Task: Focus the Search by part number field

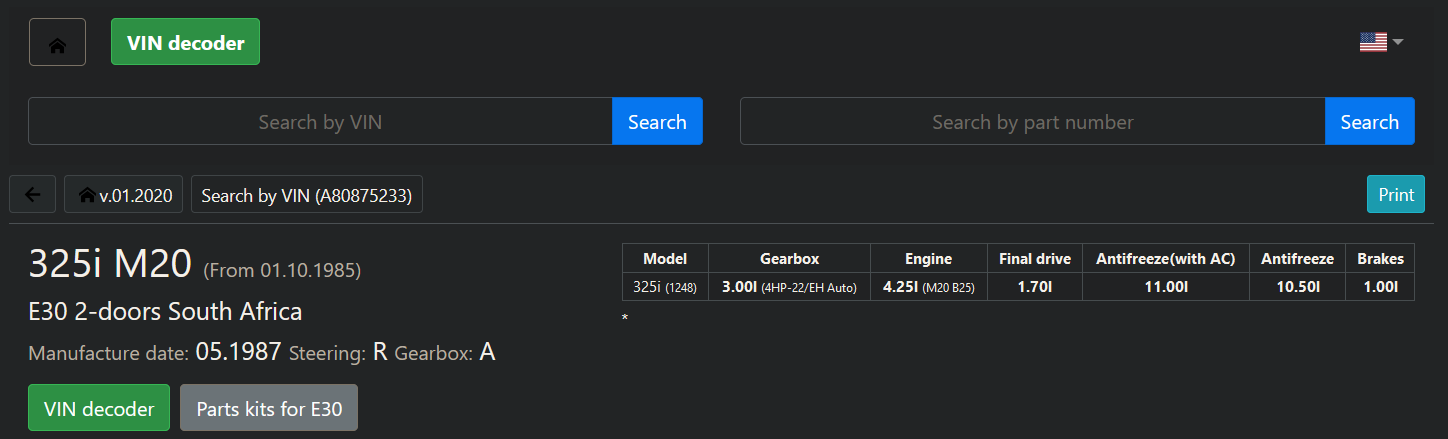Action: pos(1032,122)
